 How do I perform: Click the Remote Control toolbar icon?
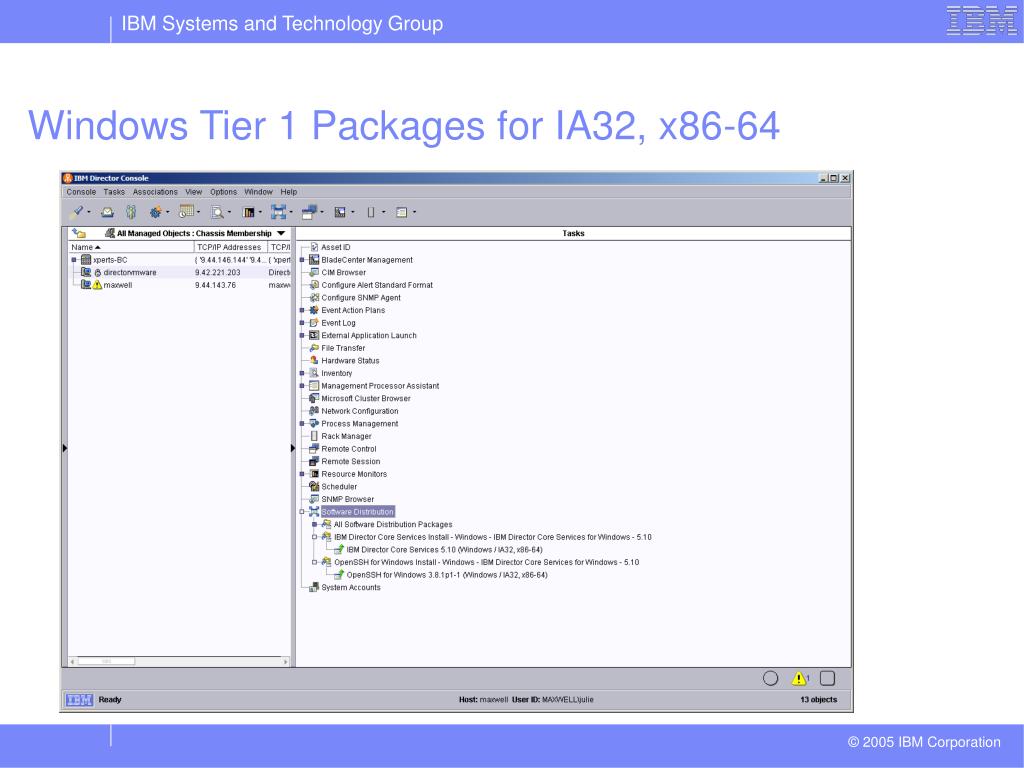coord(309,212)
